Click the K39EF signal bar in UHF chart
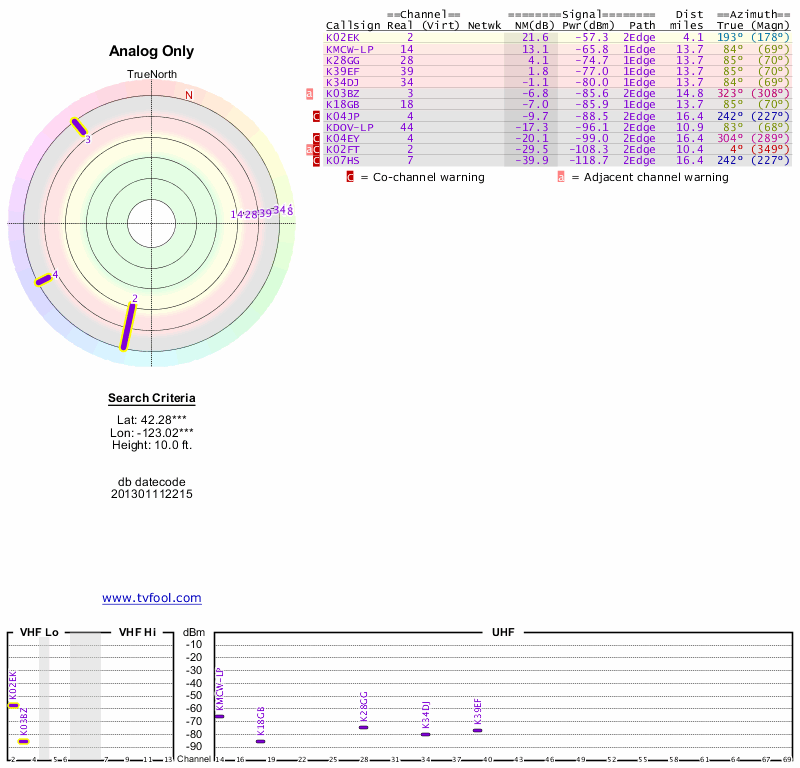Screen dimensions: 800x768 click(478, 730)
